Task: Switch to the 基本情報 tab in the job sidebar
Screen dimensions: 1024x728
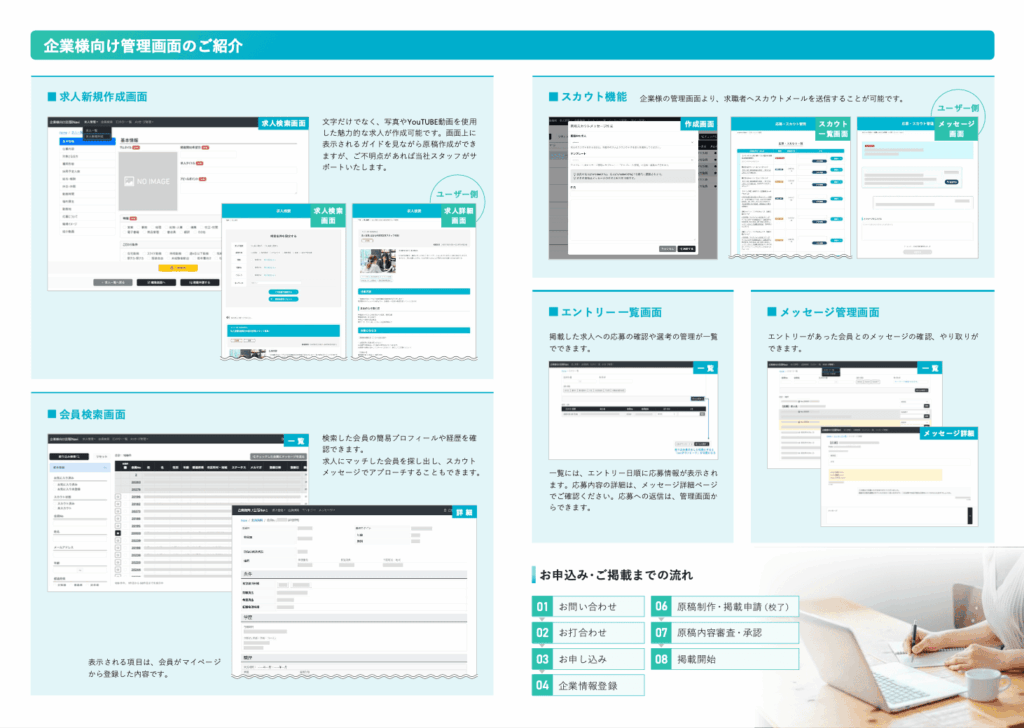Action: point(87,141)
